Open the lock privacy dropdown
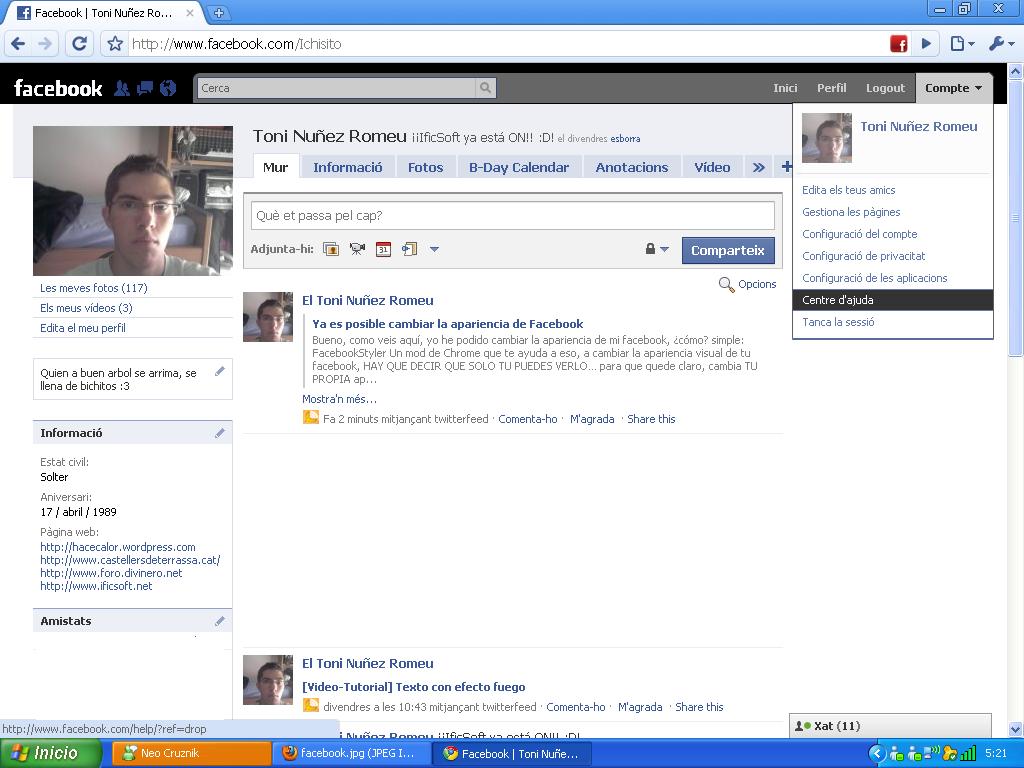This screenshot has width=1024, height=768. coord(657,249)
